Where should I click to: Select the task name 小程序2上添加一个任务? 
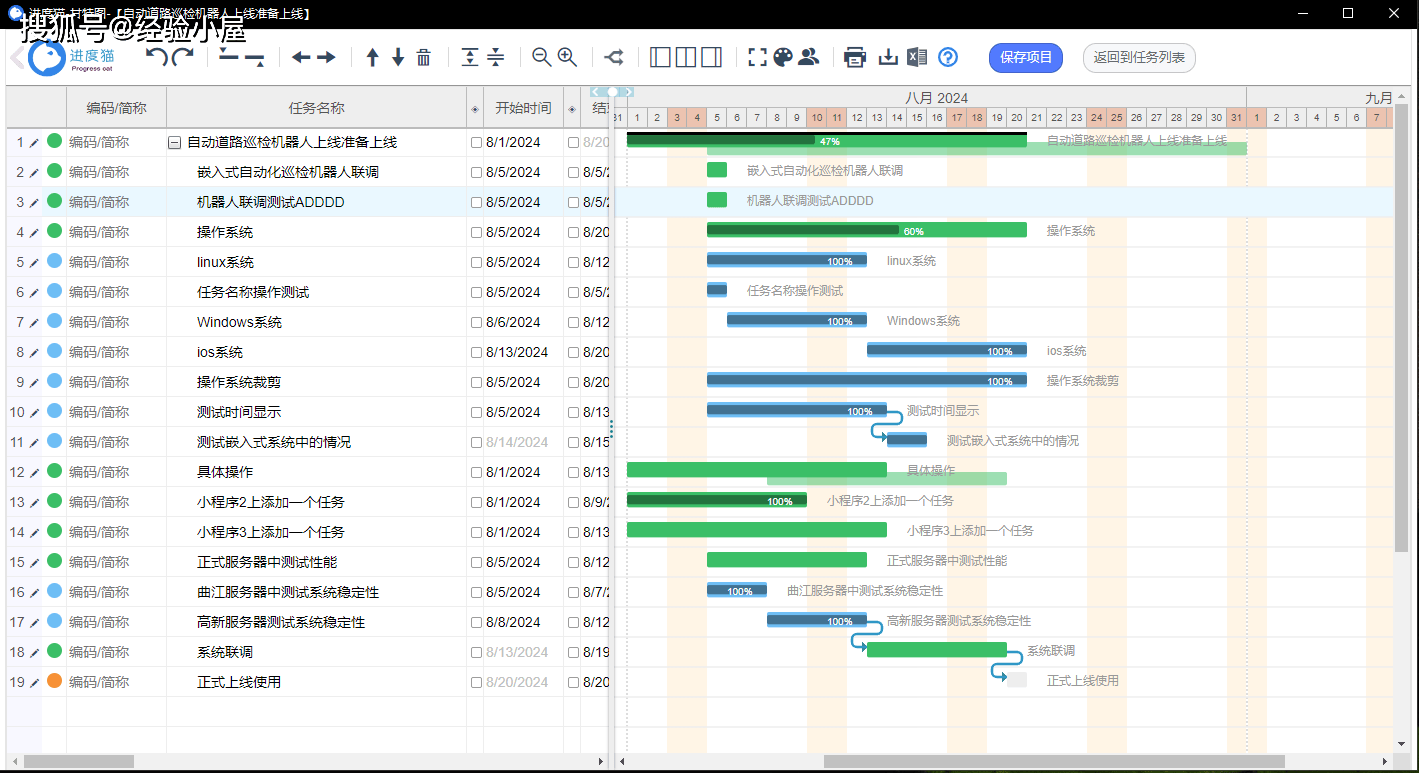pyautogui.click(x=271, y=502)
